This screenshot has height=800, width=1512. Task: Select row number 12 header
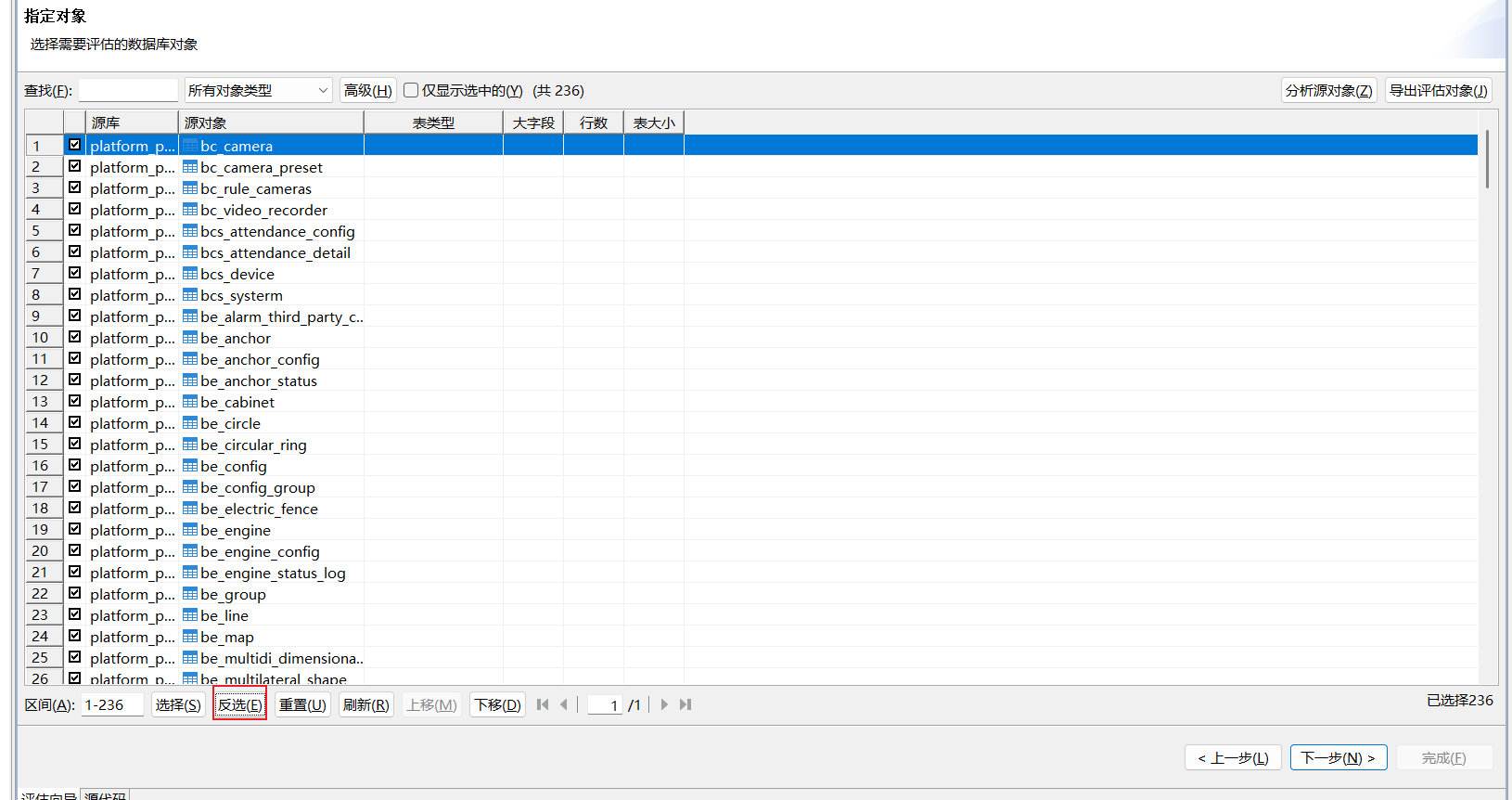click(44, 380)
